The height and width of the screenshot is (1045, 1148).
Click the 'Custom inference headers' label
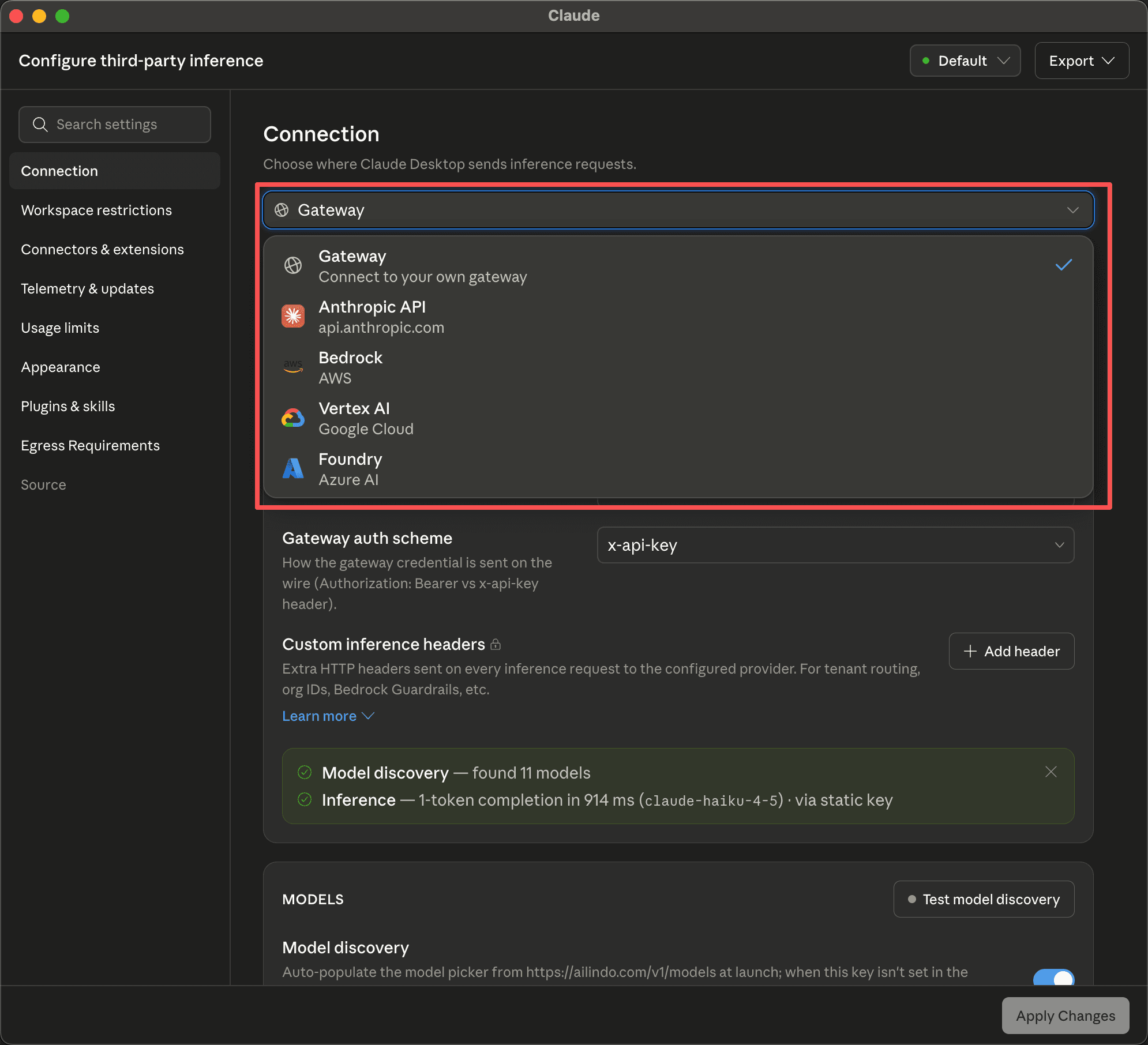pyautogui.click(x=384, y=644)
